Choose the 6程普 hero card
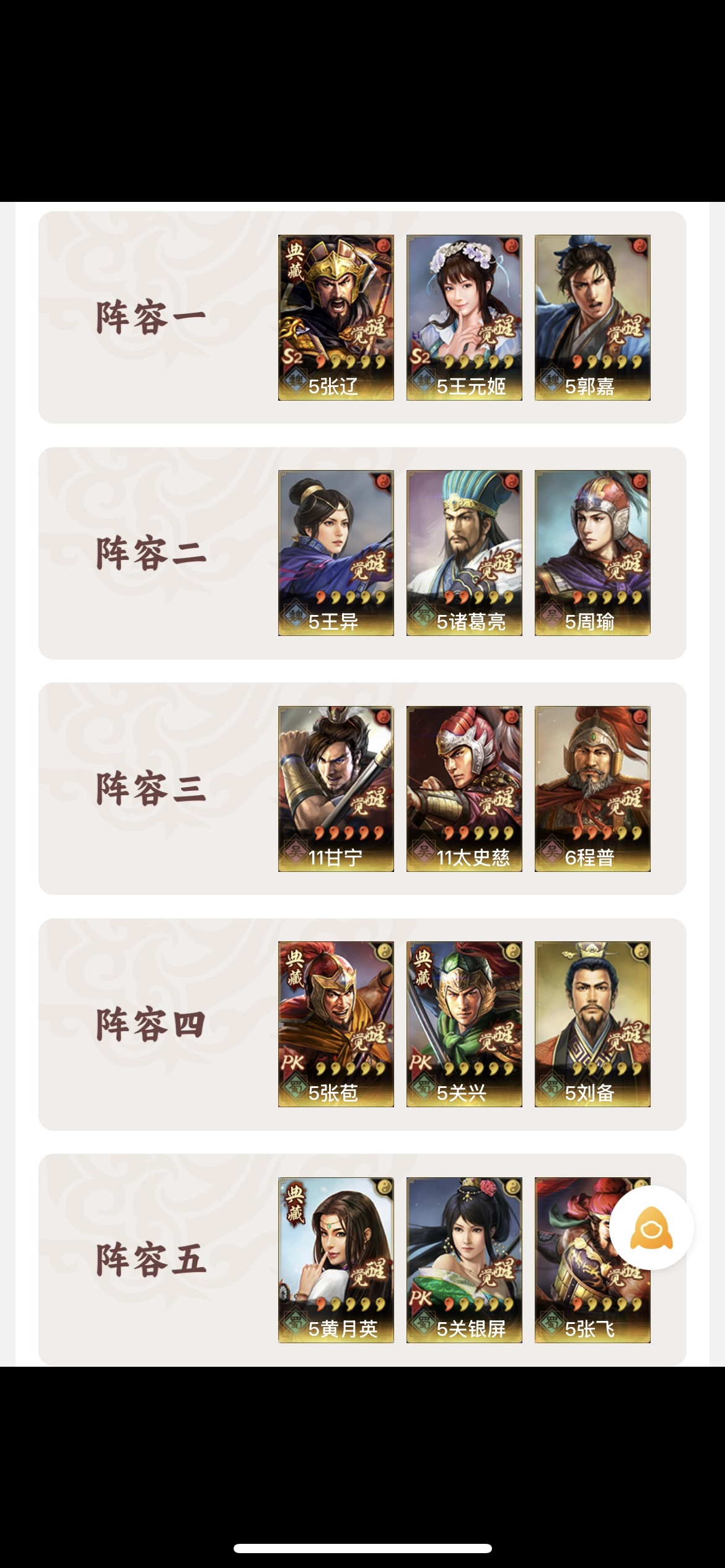 click(592, 789)
